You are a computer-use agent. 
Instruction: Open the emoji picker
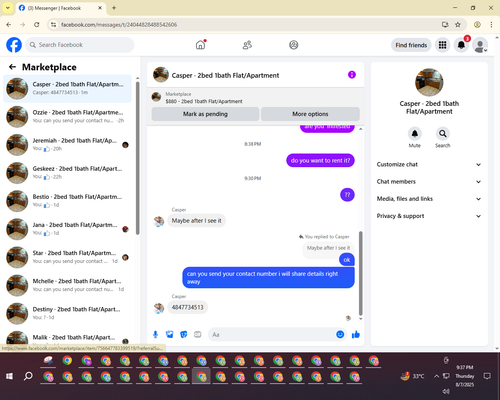pos(340,334)
